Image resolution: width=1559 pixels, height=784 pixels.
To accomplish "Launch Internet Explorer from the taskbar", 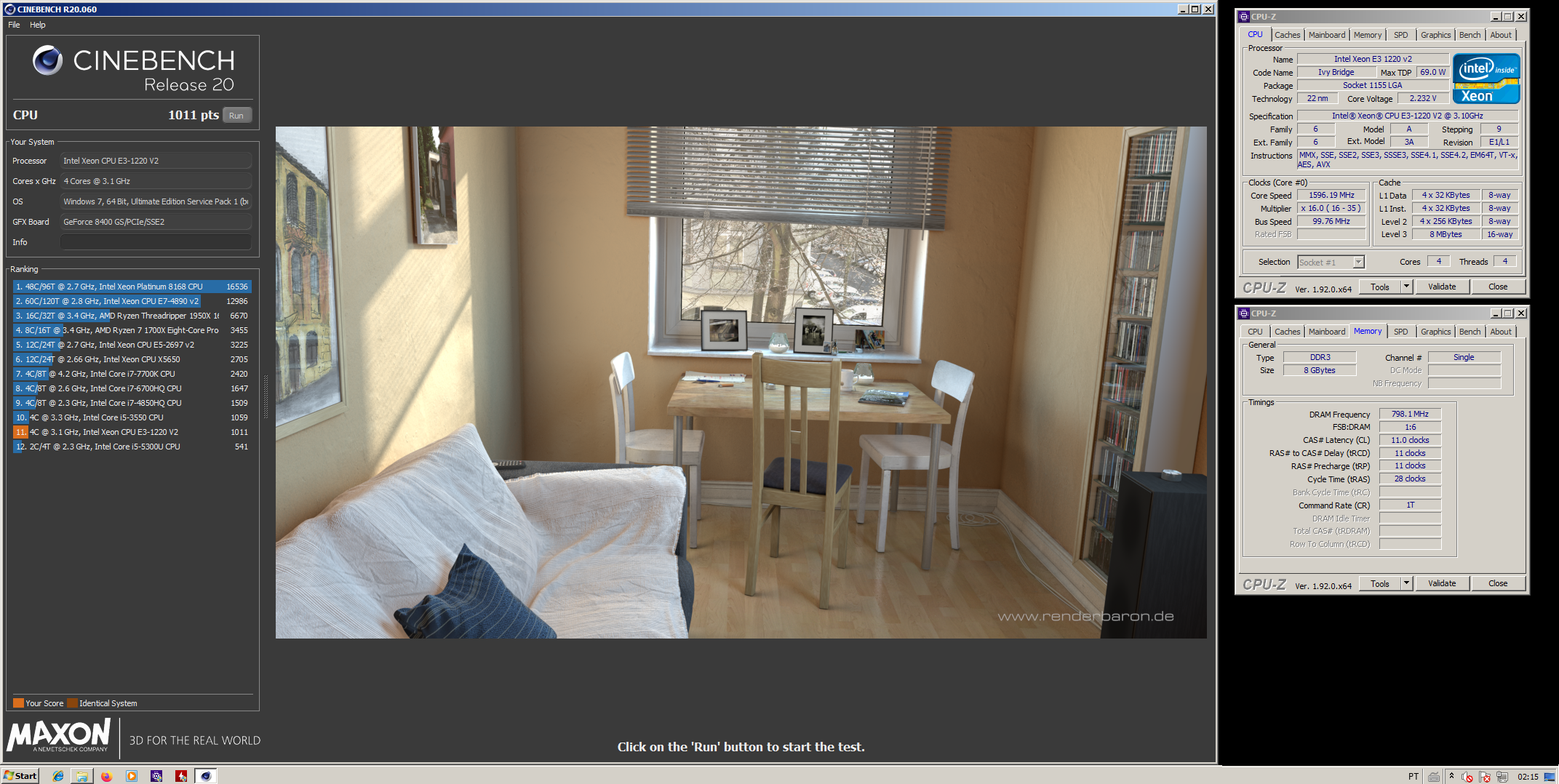I will [x=58, y=776].
